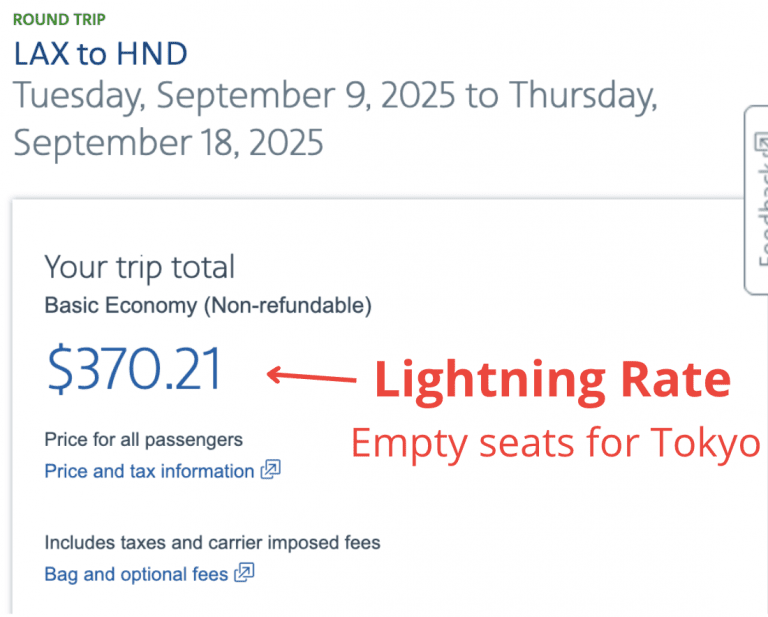
Task: Click external-link icon beside Price and tax information
Action: click(270, 470)
